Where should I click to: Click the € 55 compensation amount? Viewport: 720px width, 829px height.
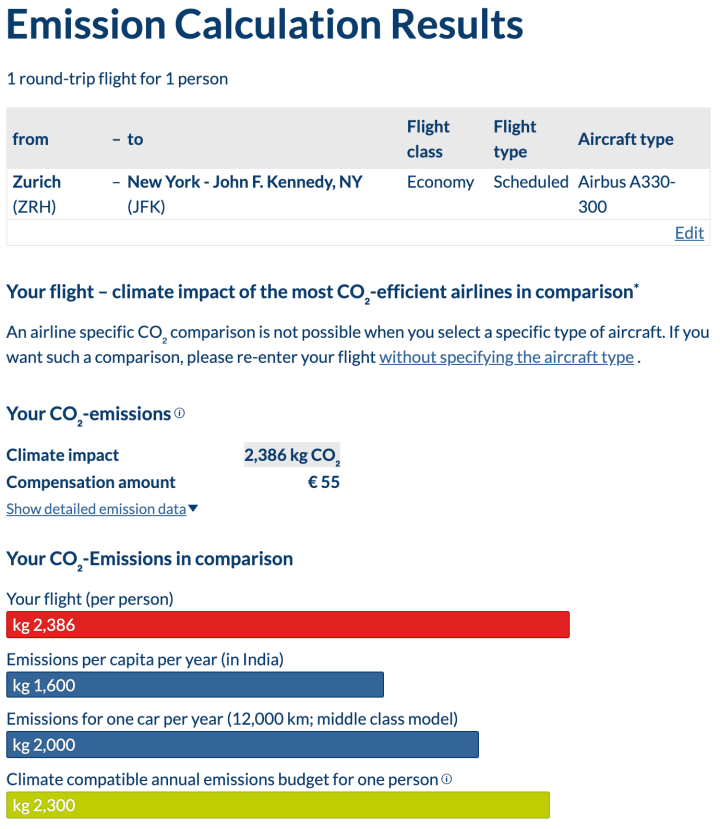(x=324, y=482)
